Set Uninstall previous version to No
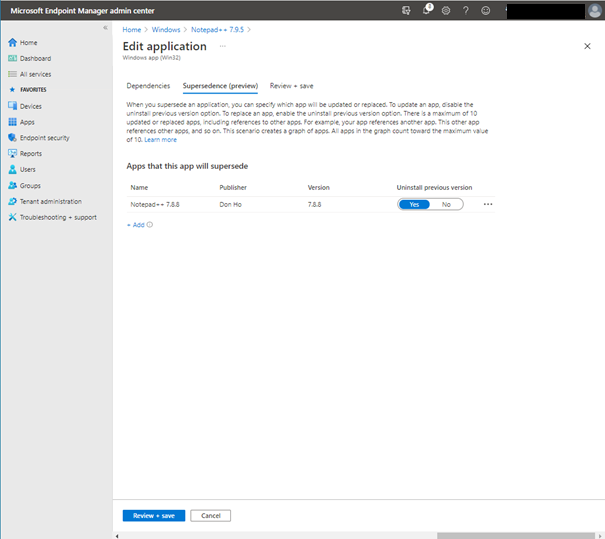This screenshot has width=605, height=539. (446, 204)
